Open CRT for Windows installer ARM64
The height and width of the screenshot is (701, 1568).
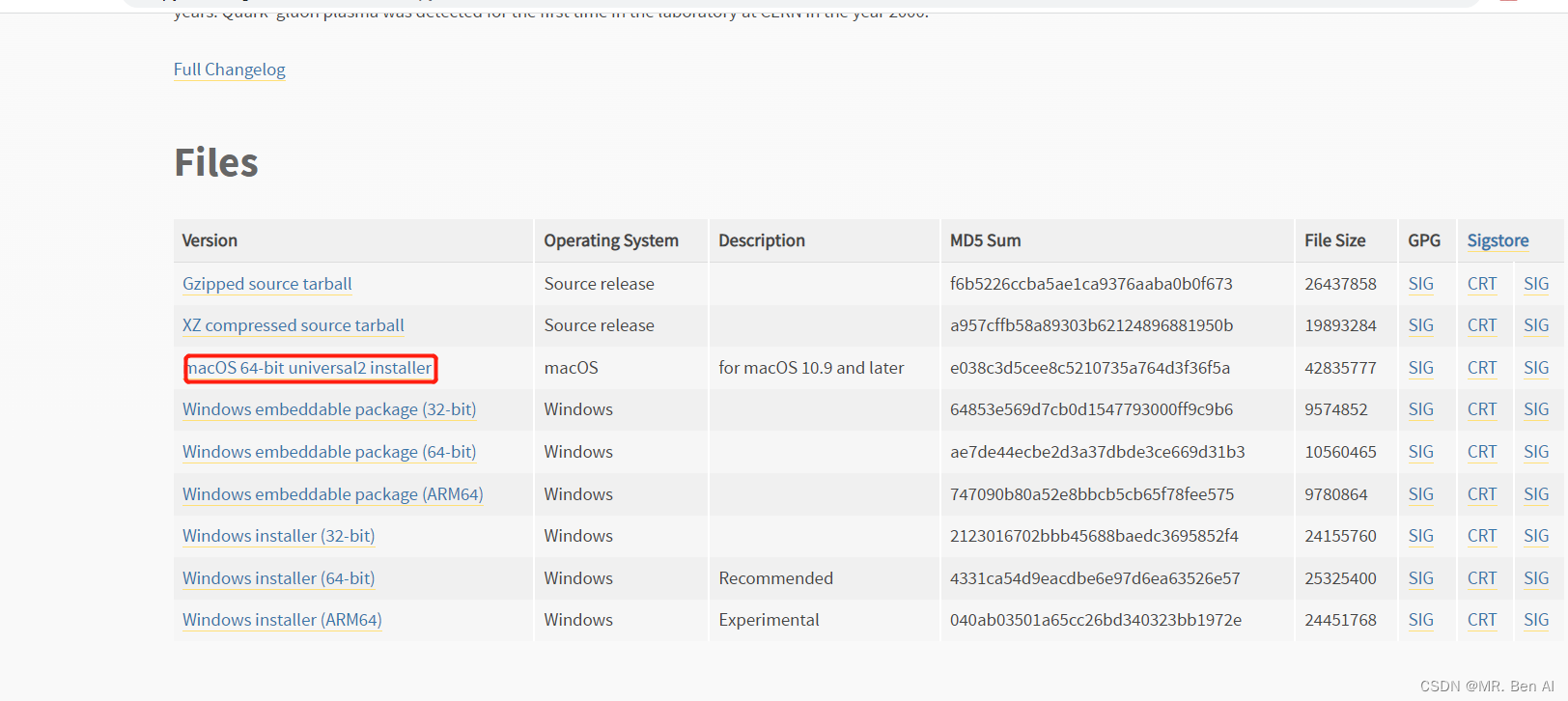pos(1482,620)
